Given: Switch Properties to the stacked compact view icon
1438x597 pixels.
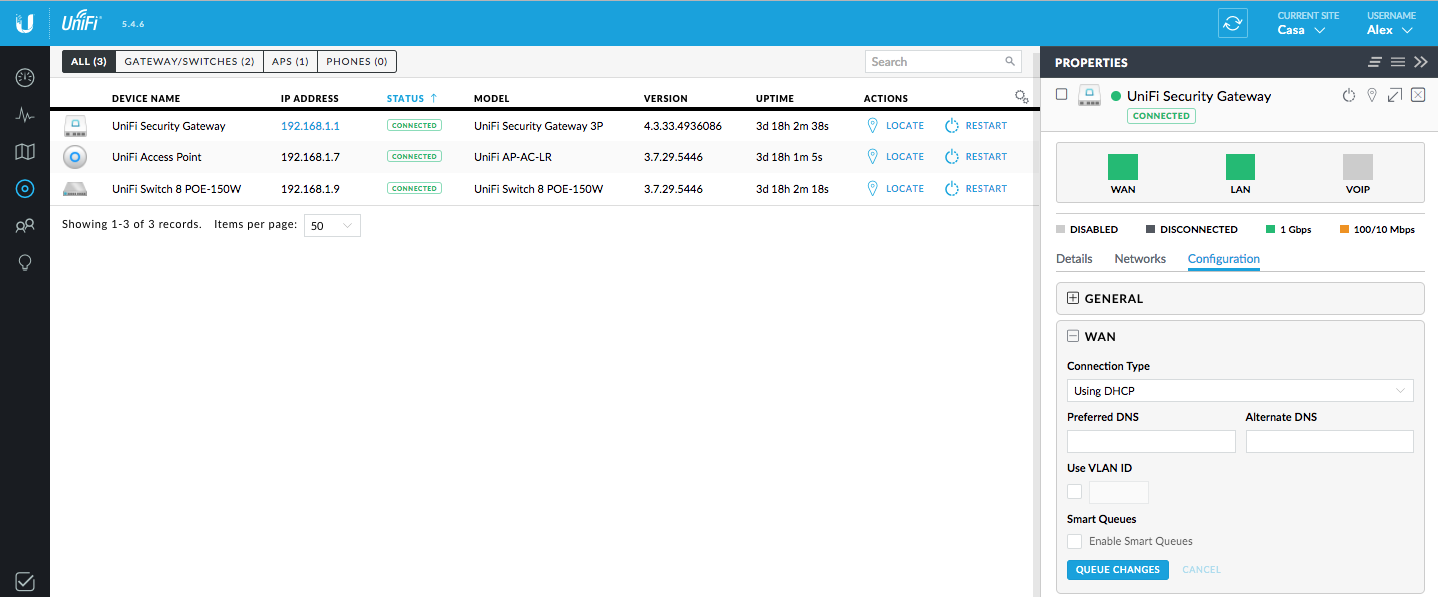Looking at the screenshot, I should (1375, 62).
